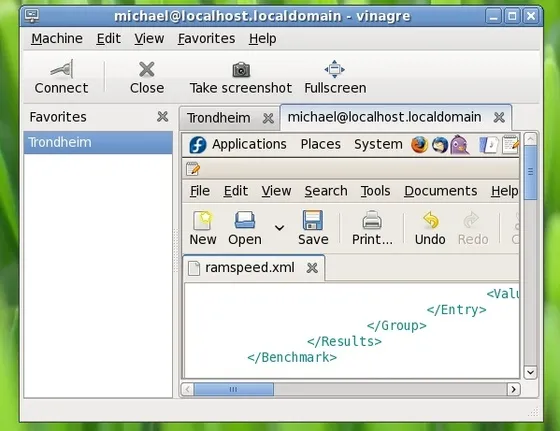Click the Take screenshot camera icon
Image resolution: width=560 pixels, height=431 pixels.
coord(241,70)
